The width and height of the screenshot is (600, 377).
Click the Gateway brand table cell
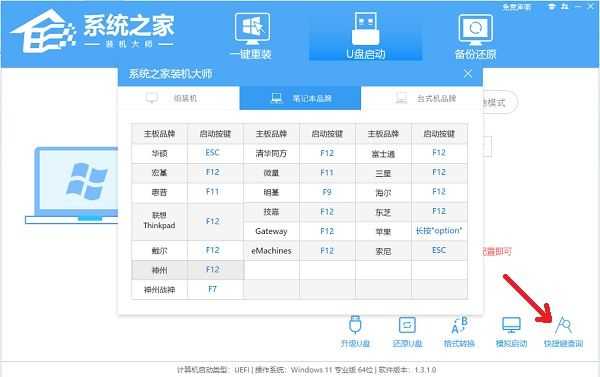coord(271,231)
